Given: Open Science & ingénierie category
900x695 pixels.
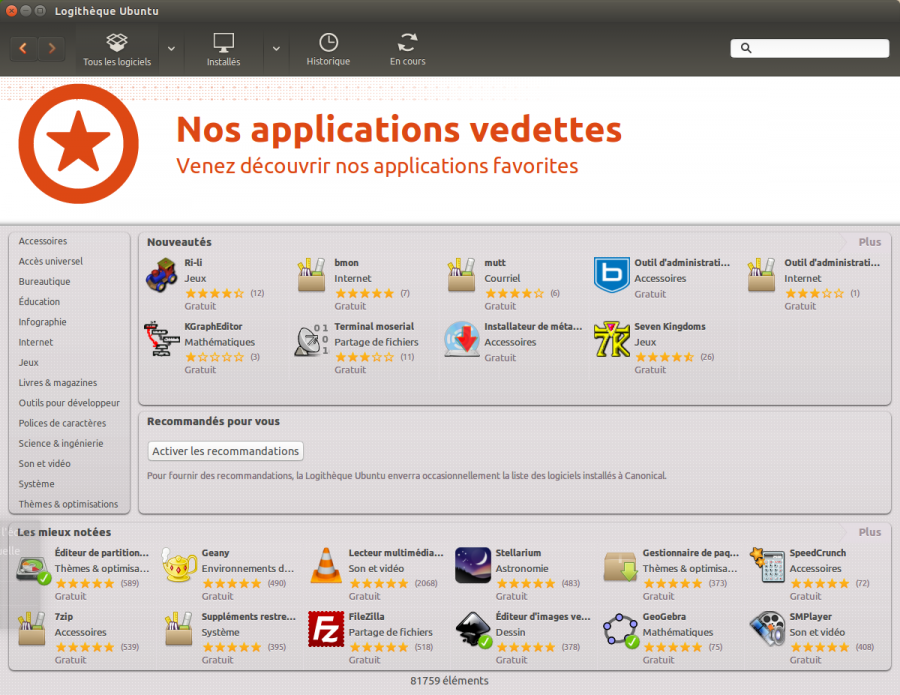Looking at the screenshot, I should pyautogui.click(x=61, y=444).
